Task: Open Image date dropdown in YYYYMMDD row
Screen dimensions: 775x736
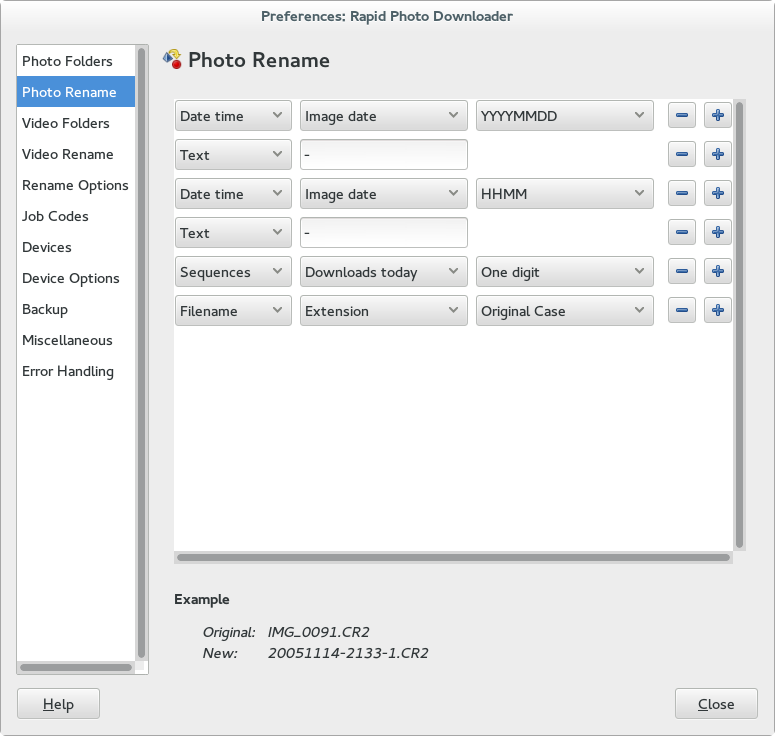Action: [x=384, y=116]
